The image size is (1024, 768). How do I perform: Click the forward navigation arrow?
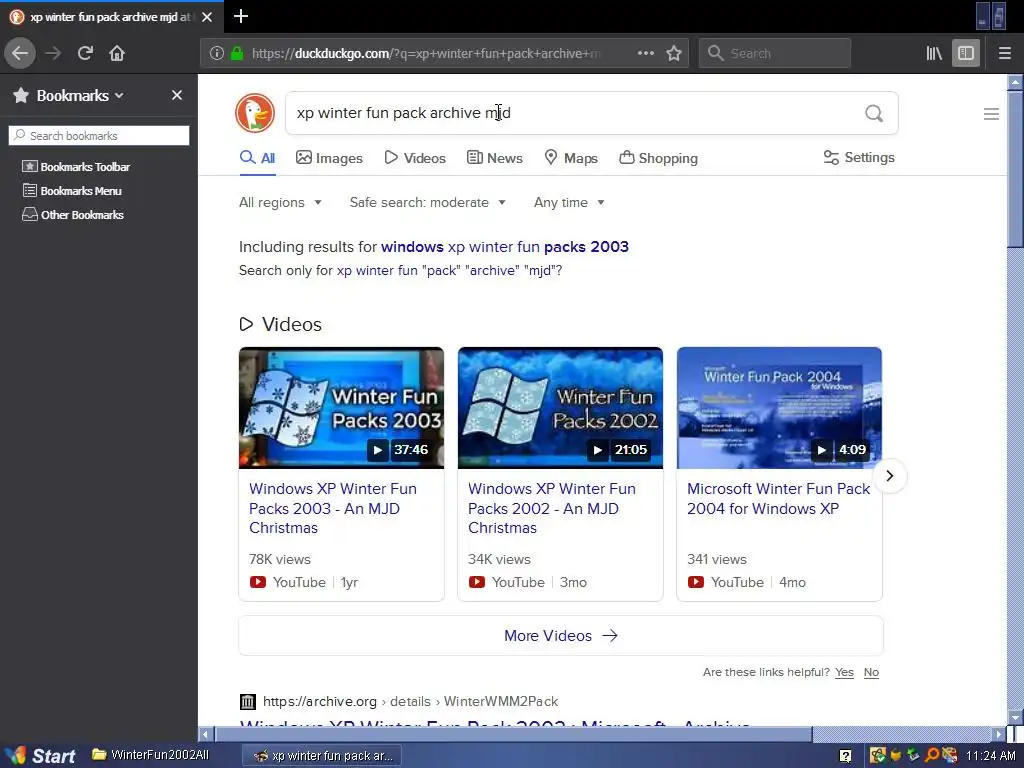(x=53, y=53)
